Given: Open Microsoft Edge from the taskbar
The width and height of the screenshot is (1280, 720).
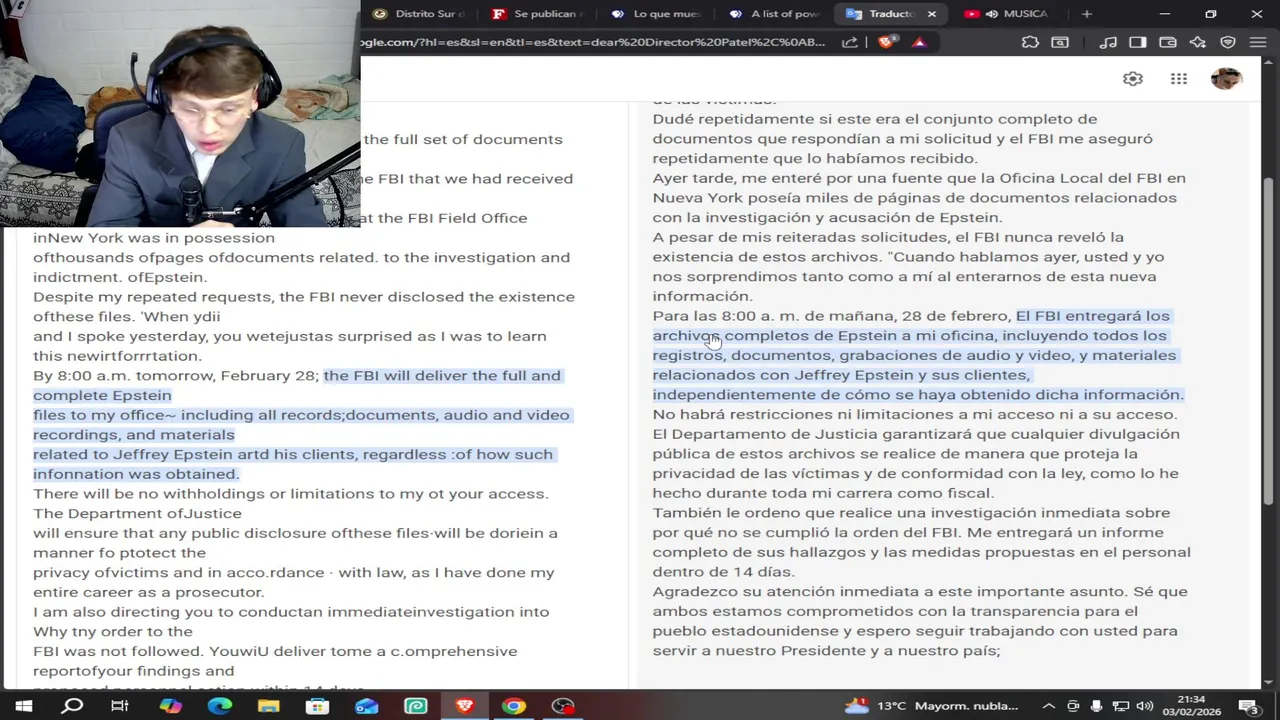Looking at the screenshot, I should coord(219,706).
